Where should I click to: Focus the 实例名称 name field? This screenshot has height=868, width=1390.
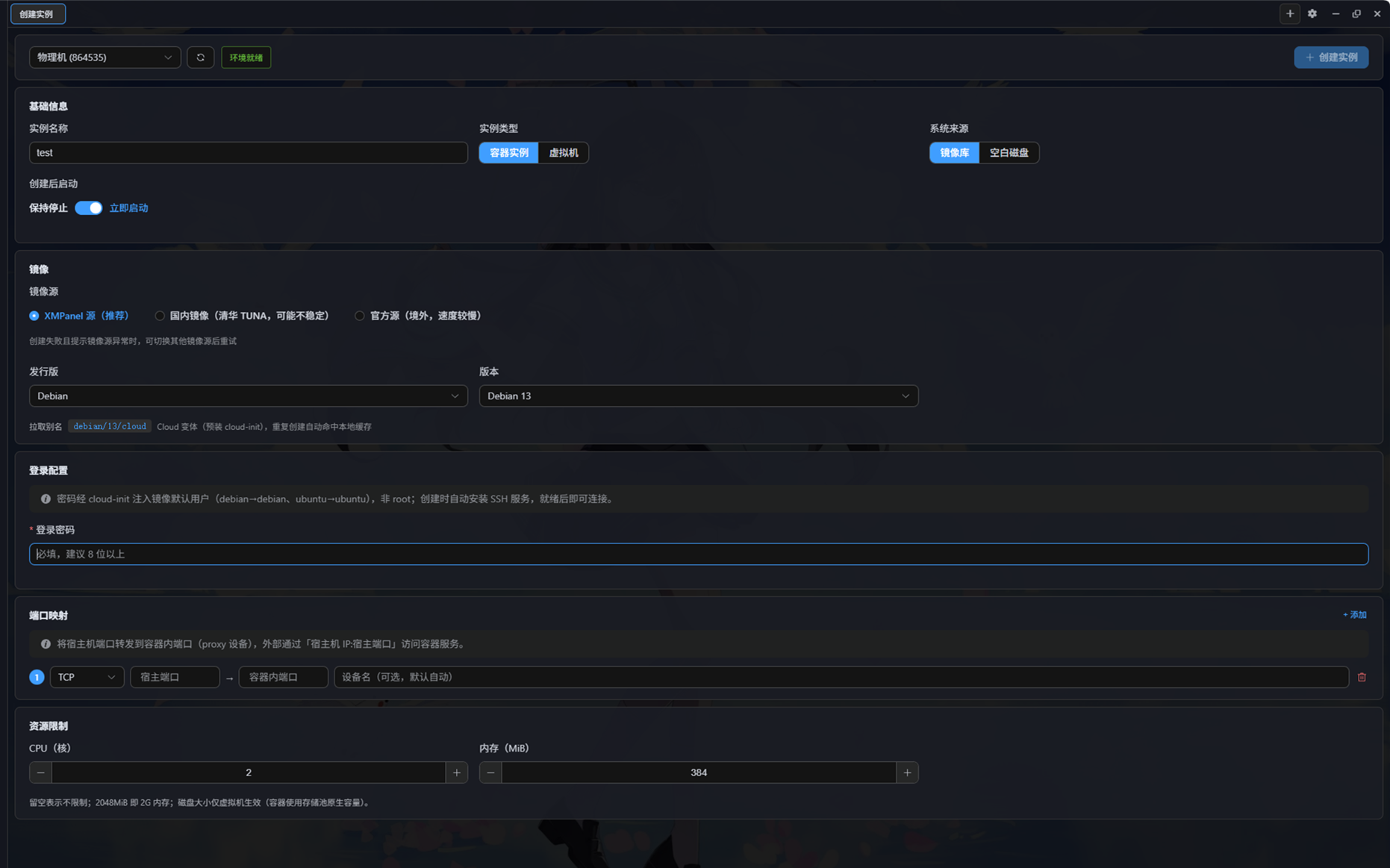[249, 153]
